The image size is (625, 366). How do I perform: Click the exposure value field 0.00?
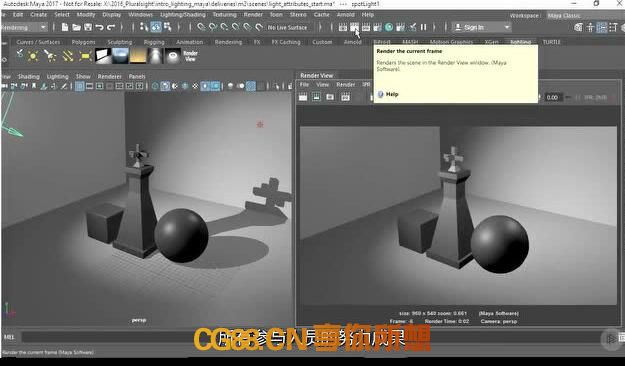[x=552, y=97]
